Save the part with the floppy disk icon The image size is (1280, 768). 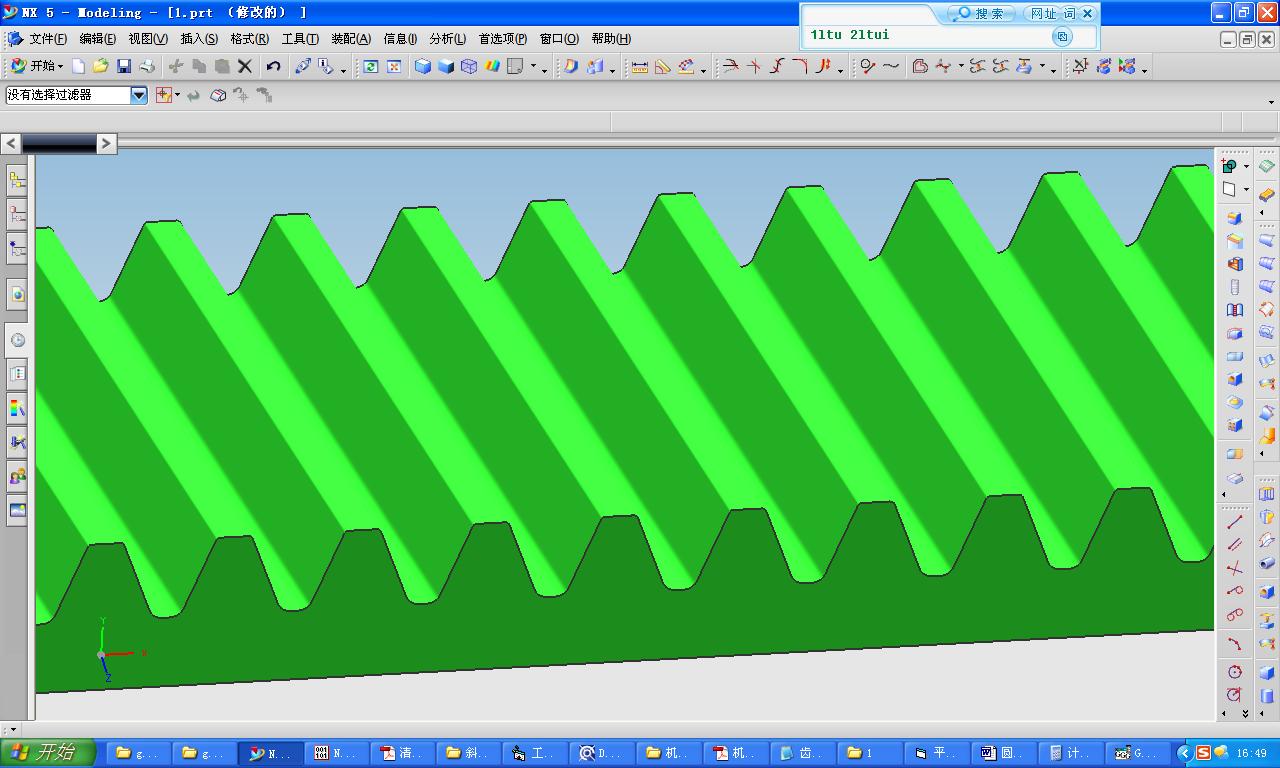coord(124,67)
